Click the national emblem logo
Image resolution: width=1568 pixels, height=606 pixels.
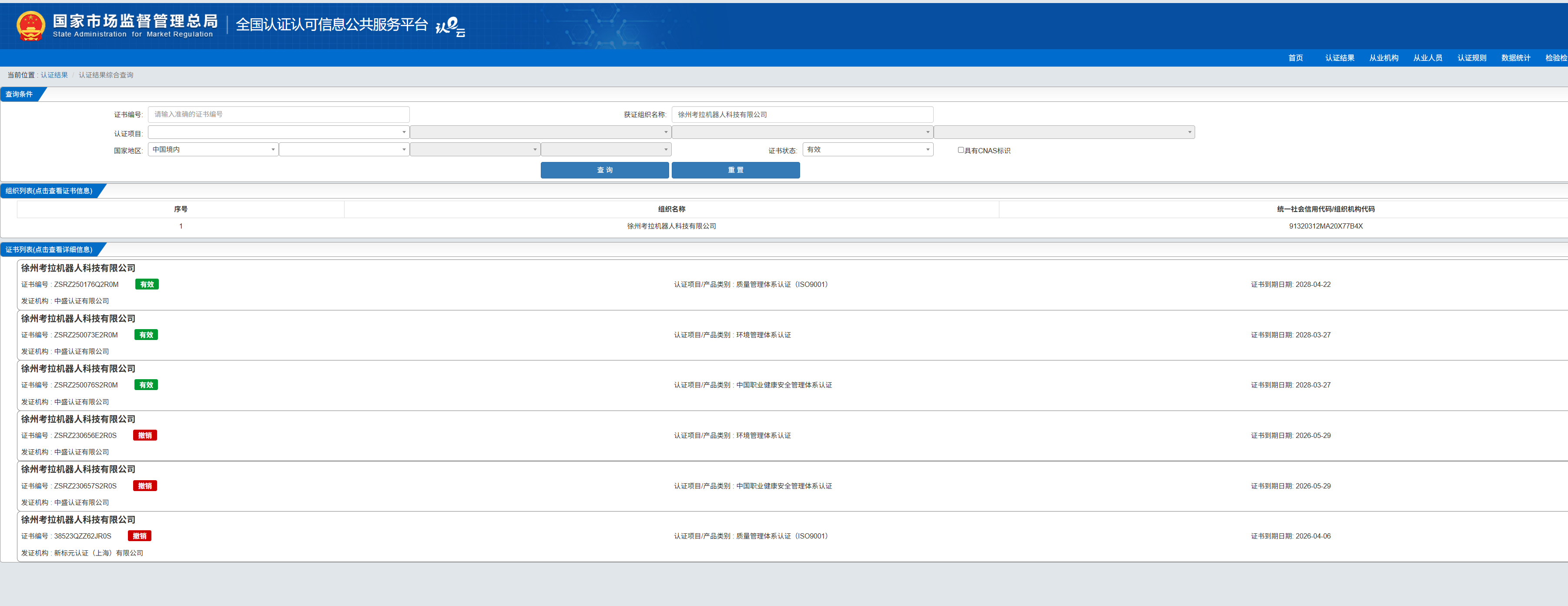(x=30, y=26)
